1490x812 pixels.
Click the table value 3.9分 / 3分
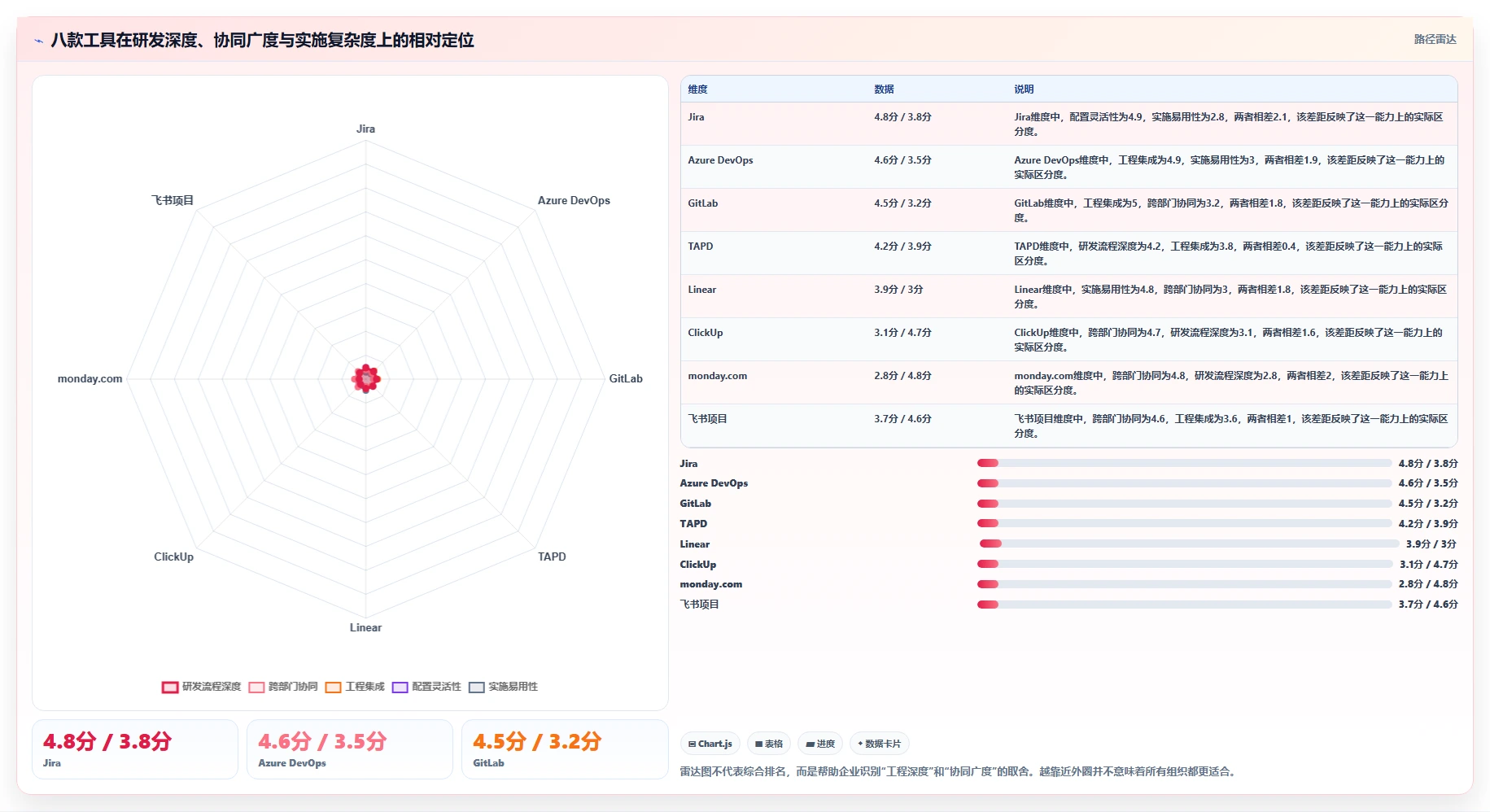click(x=898, y=290)
